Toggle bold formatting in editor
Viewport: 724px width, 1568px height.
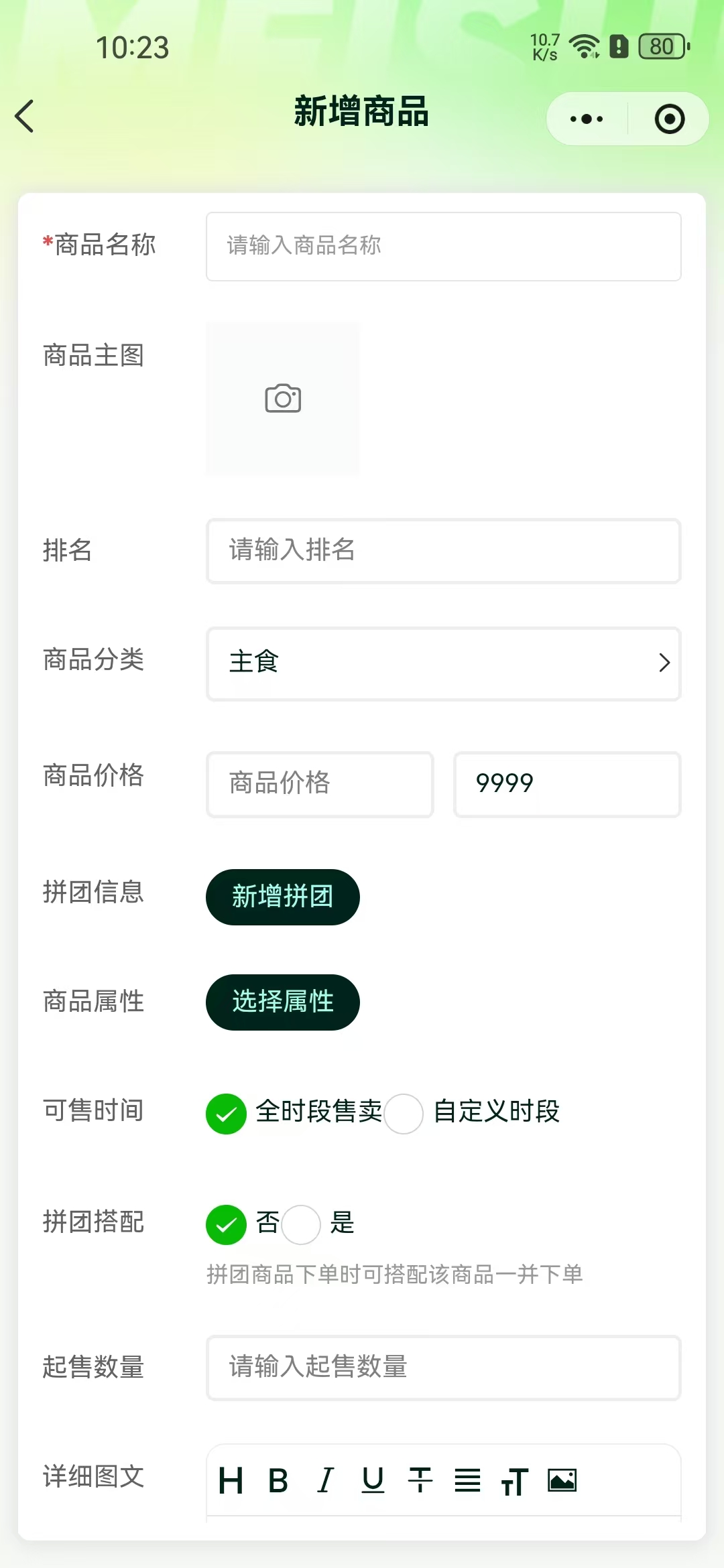click(278, 1480)
